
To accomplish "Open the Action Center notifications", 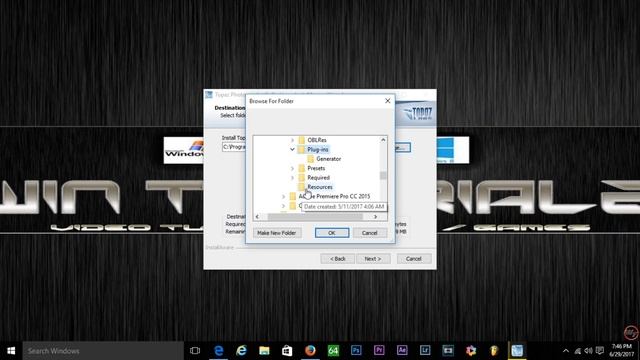I will pos(600,351).
